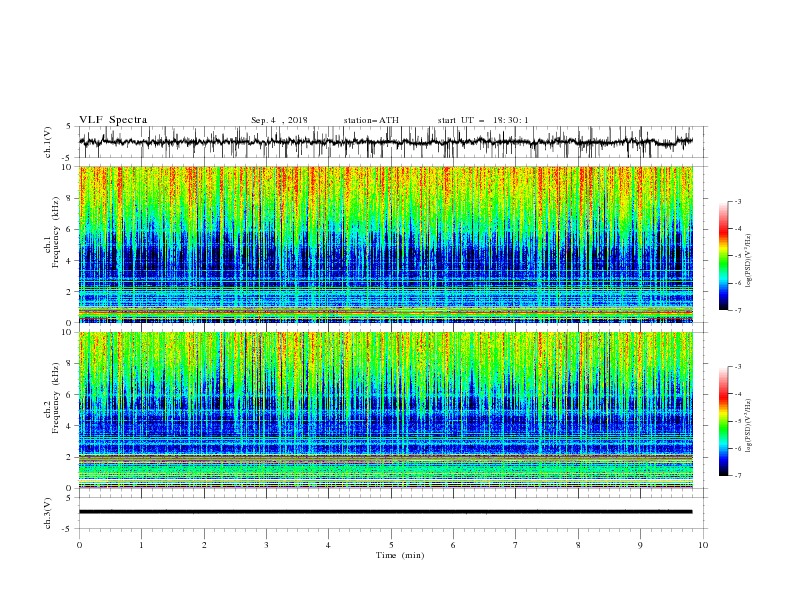This screenshot has height=612, width=792.
Task: Select the upper color bar "log(PSD)(V²/Hz)" label
Action: [749, 261]
